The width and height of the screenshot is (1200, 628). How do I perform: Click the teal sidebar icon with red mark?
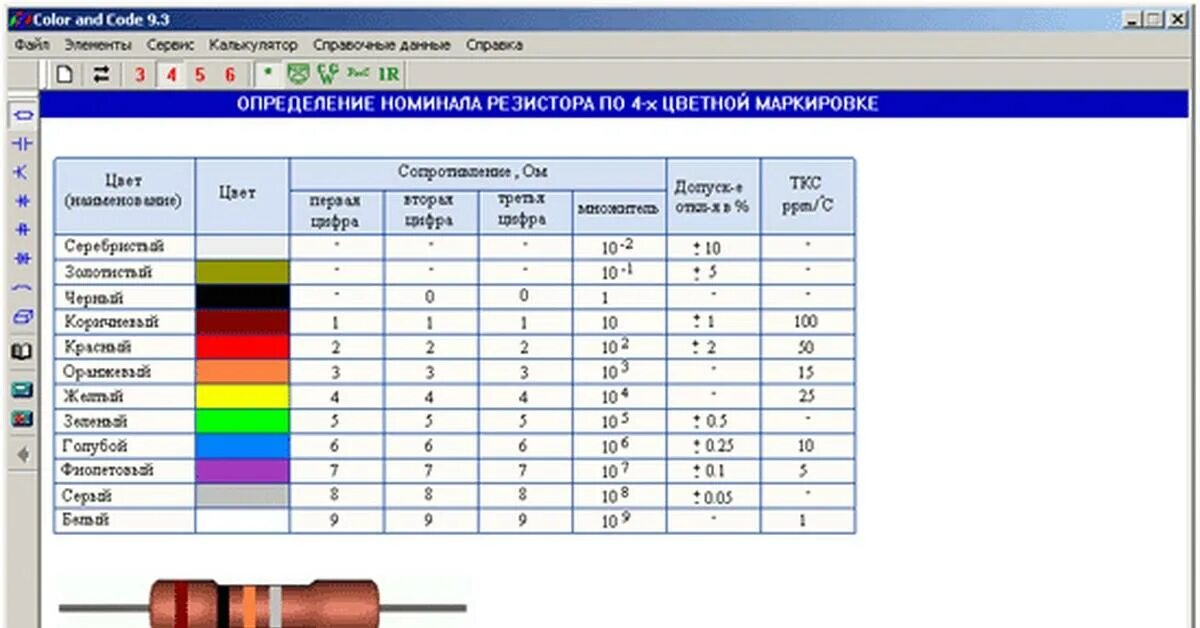(x=24, y=419)
